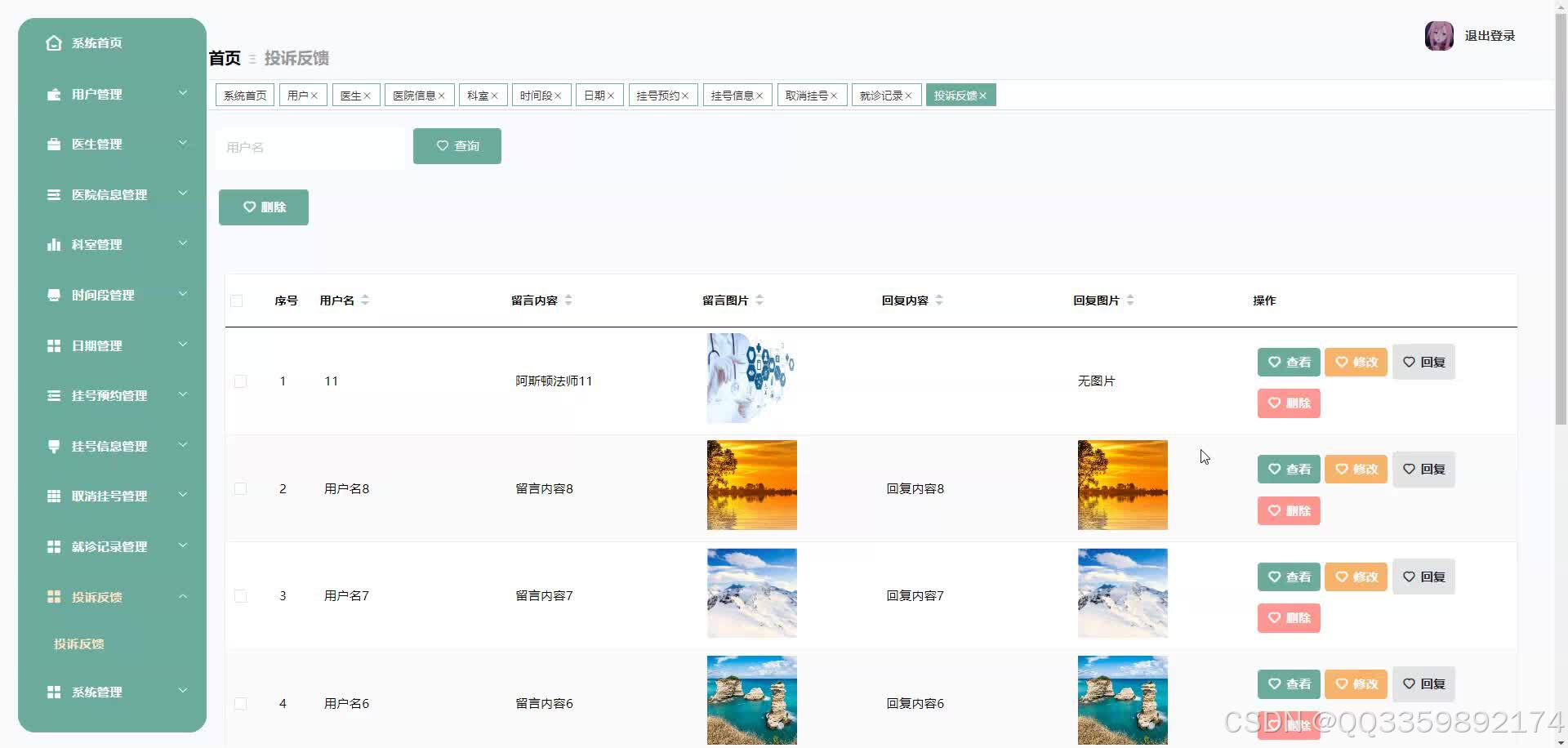The height and width of the screenshot is (748, 1568).
Task: Sort by 留言图片 column arrows
Action: tap(759, 301)
